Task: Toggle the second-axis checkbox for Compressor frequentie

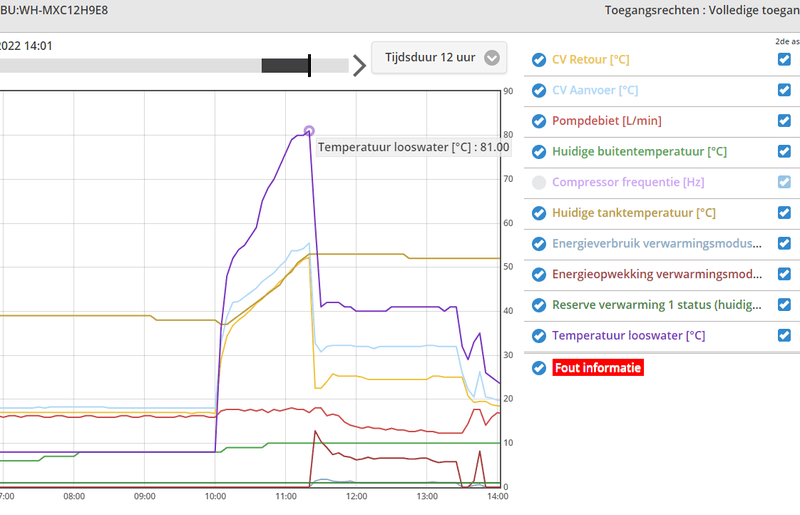Action: [784, 182]
